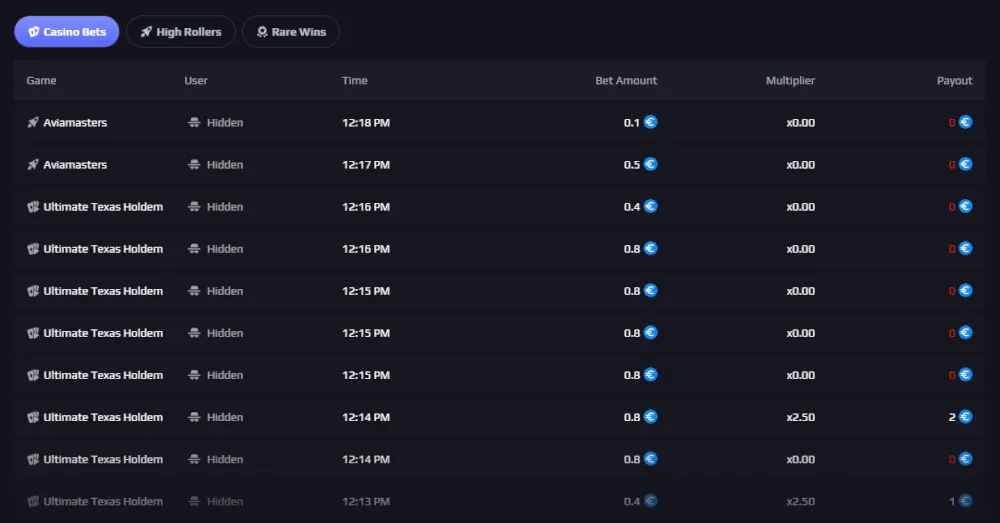1000x523 pixels.
Task: Click the Game column header
Action: [x=41, y=80]
